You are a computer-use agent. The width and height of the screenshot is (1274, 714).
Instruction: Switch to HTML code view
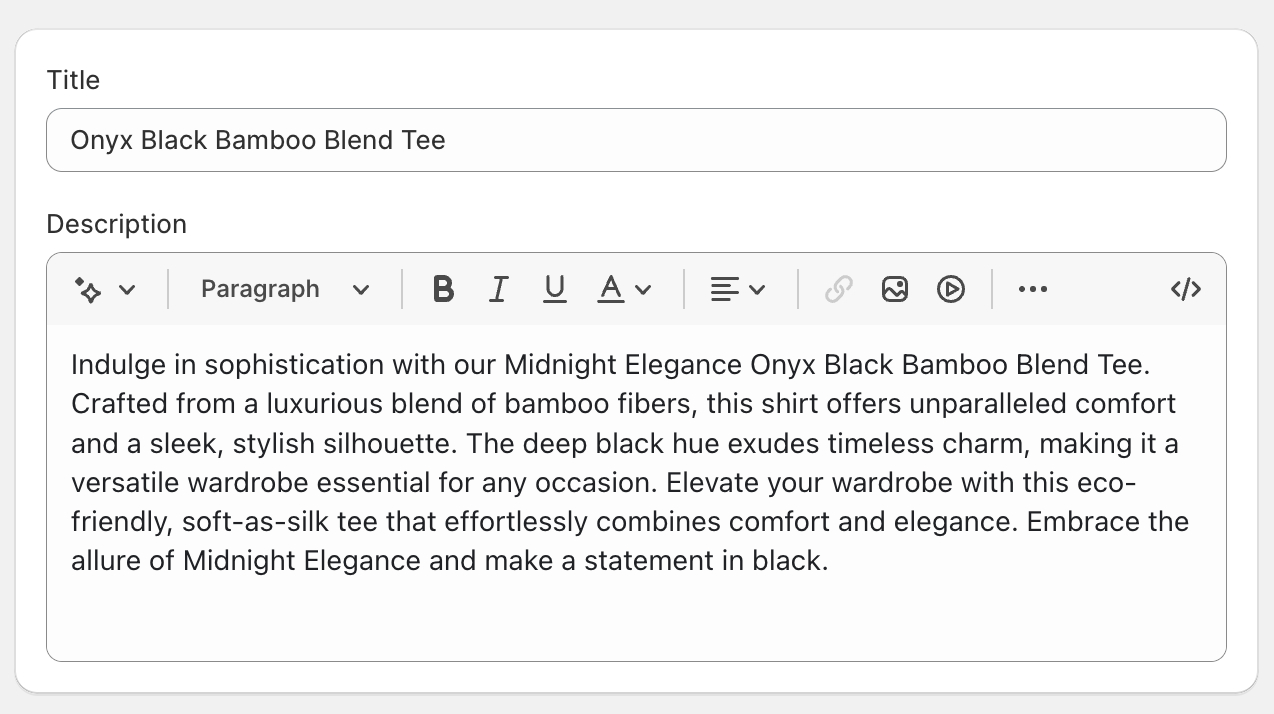(x=1185, y=289)
